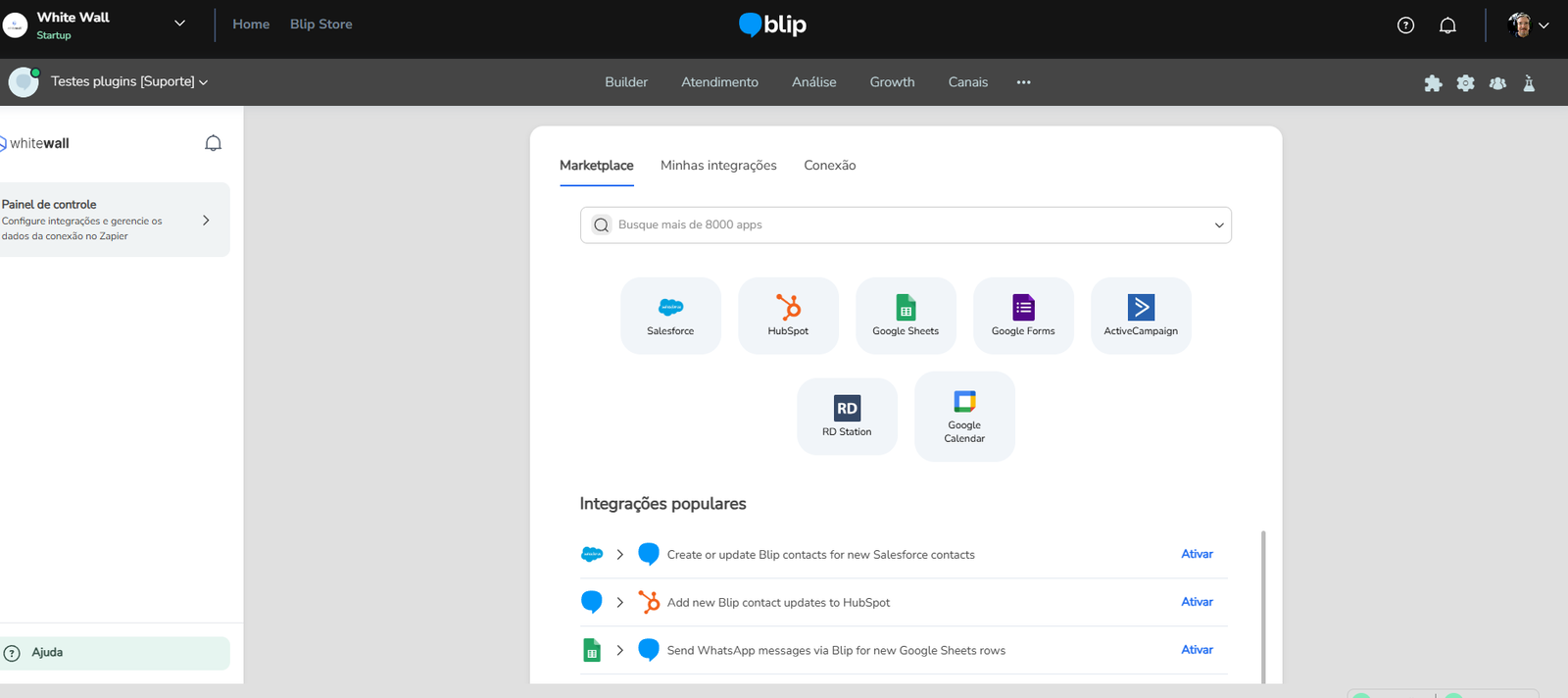
Task: Open the Builder menu
Action: pos(626,82)
